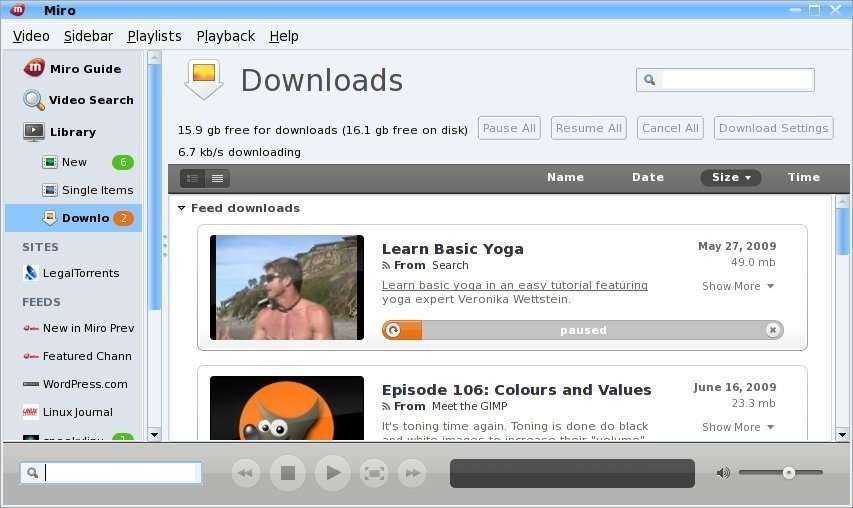Screen dimensions: 853x508
Task: Open the Playlists menu
Action: (x=154, y=36)
